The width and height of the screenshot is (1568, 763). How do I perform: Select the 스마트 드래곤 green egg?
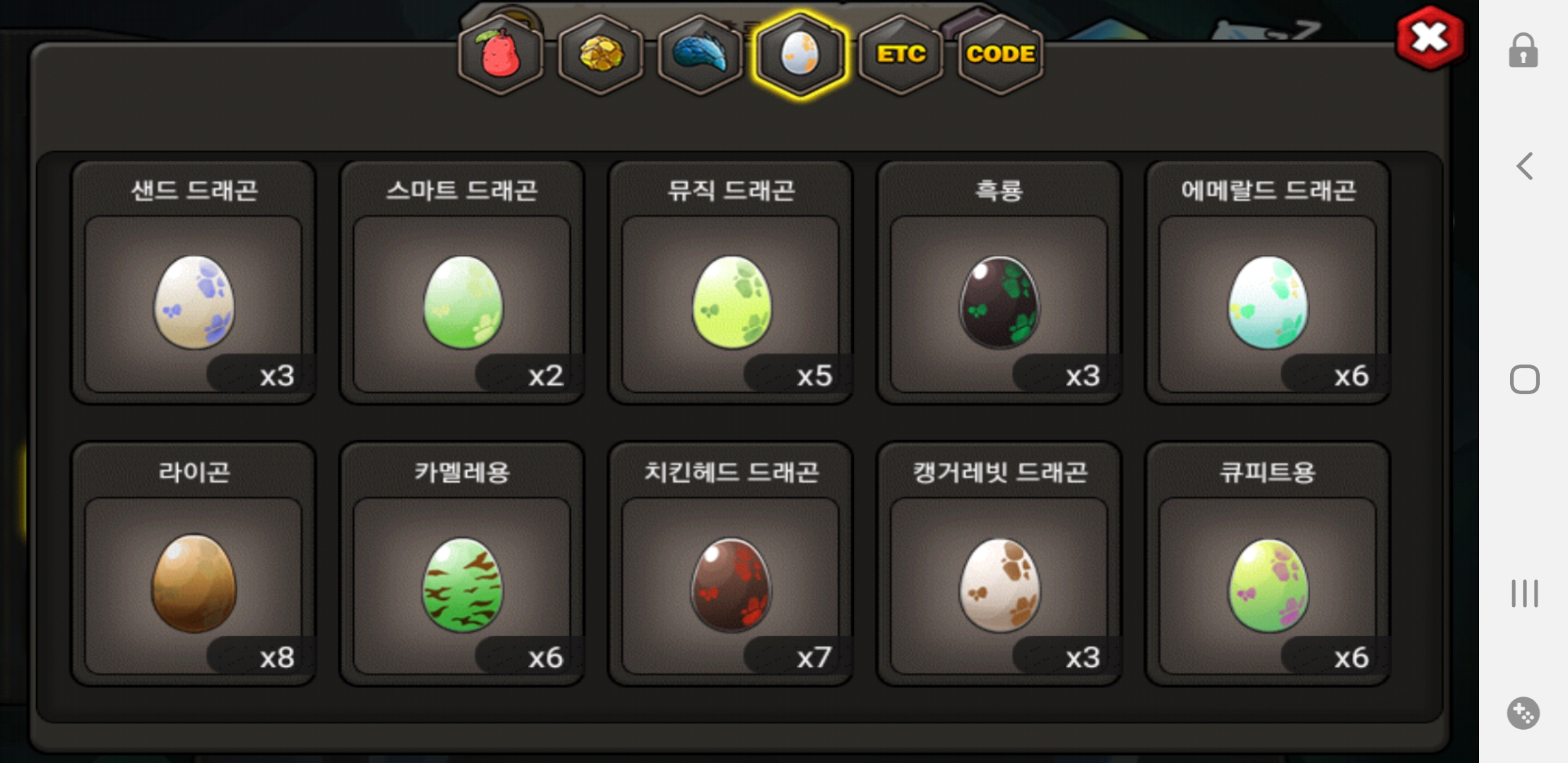(x=462, y=283)
